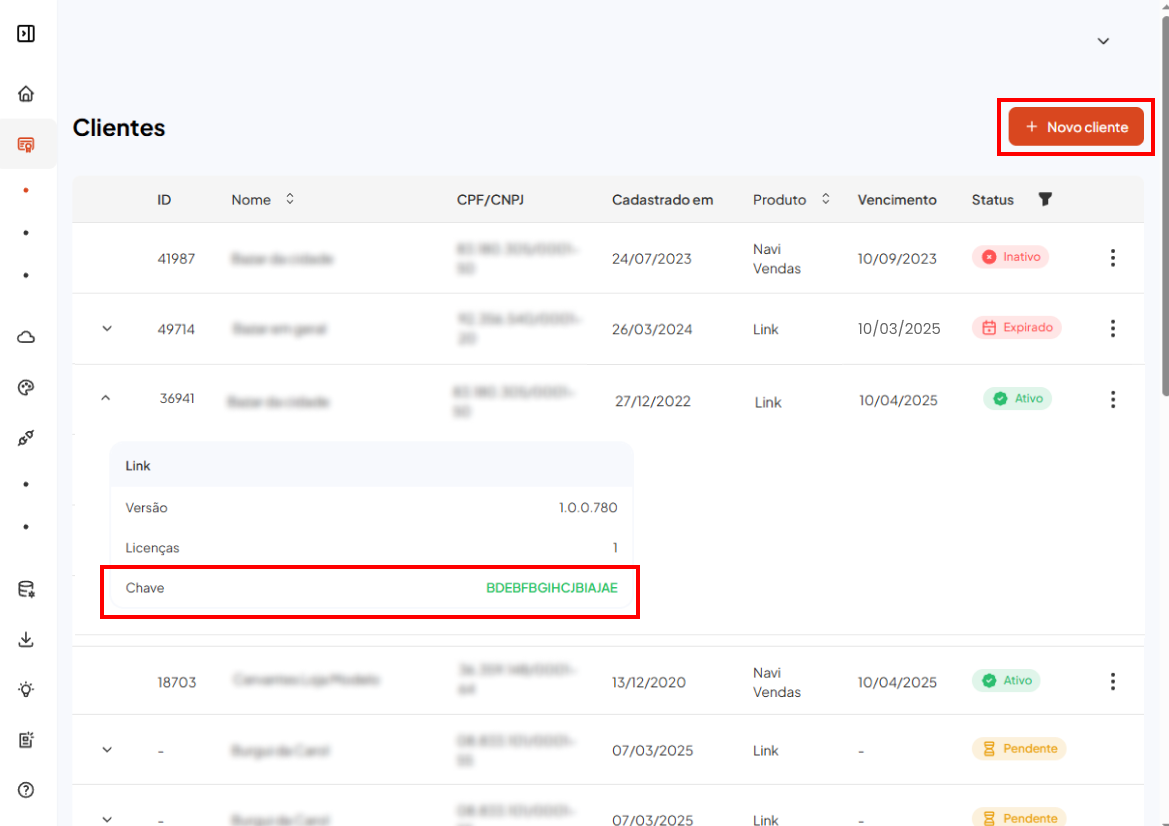Image resolution: width=1169 pixels, height=826 pixels.
Task: Open the lightbulb ideas icon in sidebar
Action: pyautogui.click(x=26, y=690)
